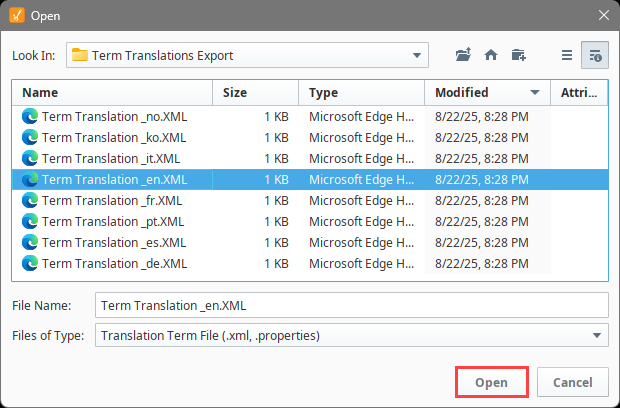Switch to details view
This screenshot has height=408, width=620.
pyautogui.click(x=595, y=55)
